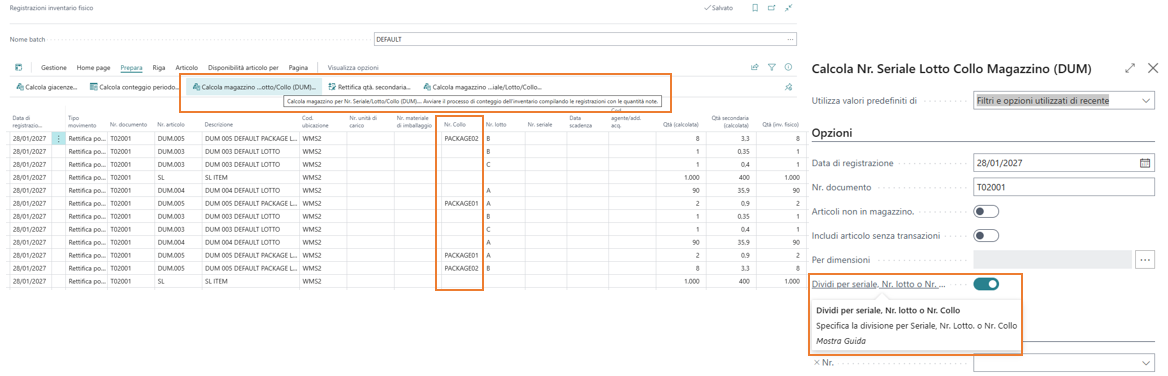Select the Prepara tab
The width and height of the screenshot is (1168, 376).
132,67
